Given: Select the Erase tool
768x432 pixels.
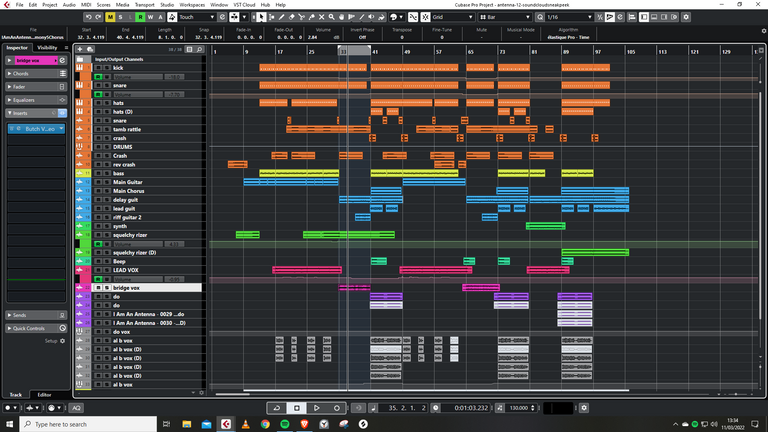Looking at the screenshot, I should point(291,17).
